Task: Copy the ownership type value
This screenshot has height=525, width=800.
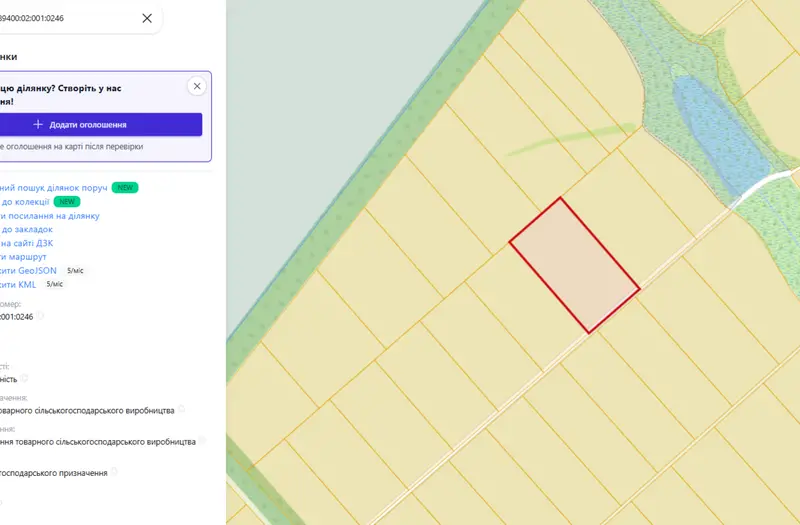Action: (24, 378)
